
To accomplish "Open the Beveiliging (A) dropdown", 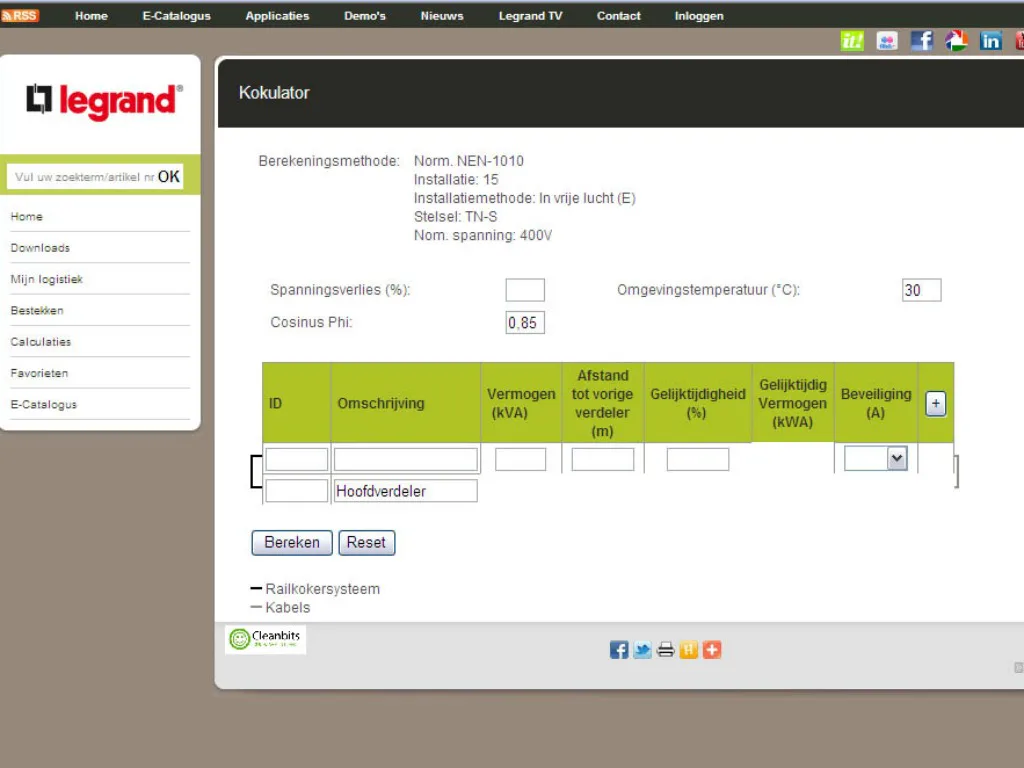I will click(875, 458).
